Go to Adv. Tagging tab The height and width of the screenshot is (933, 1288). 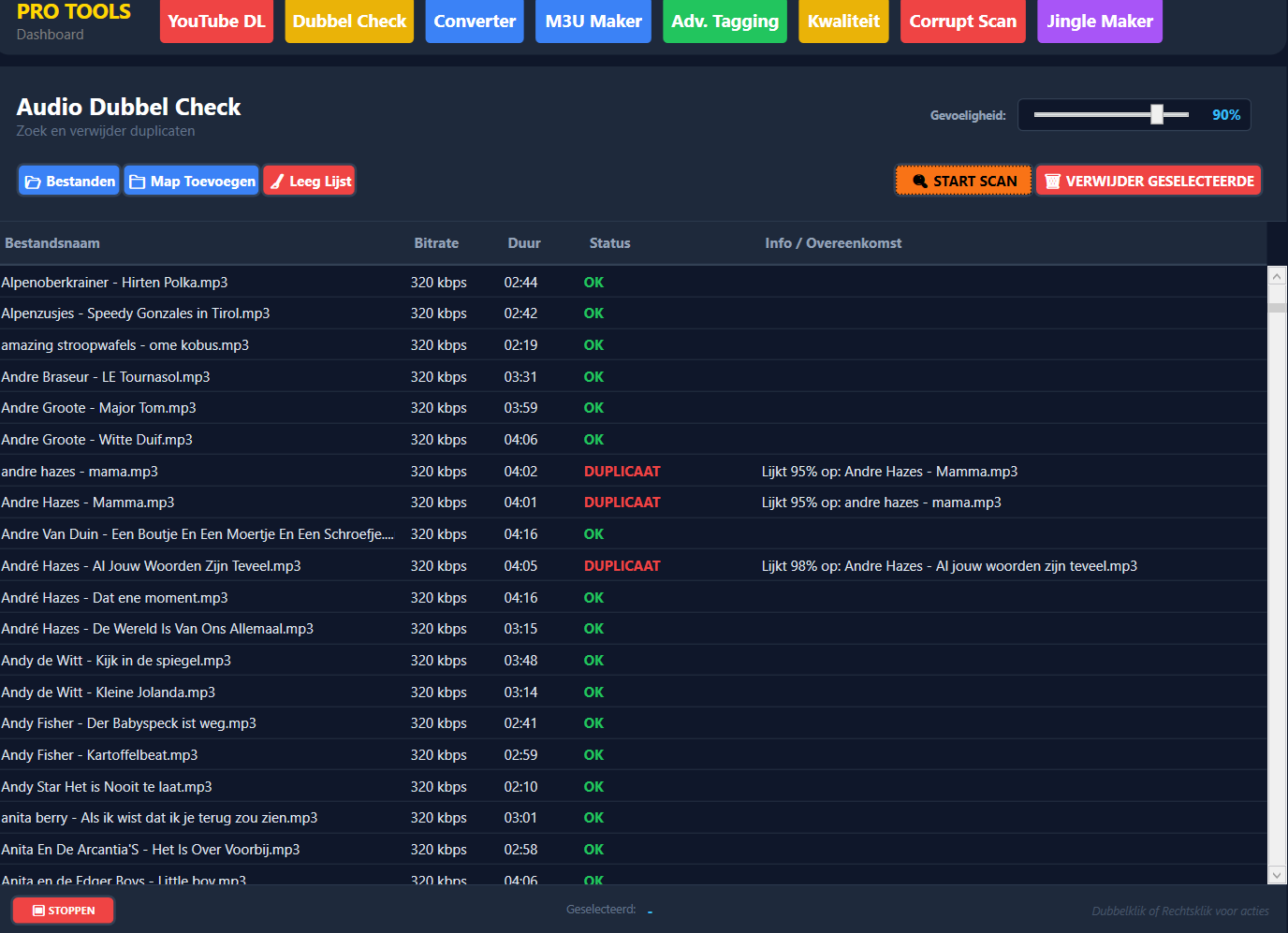pyautogui.click(x=724, y=21)
